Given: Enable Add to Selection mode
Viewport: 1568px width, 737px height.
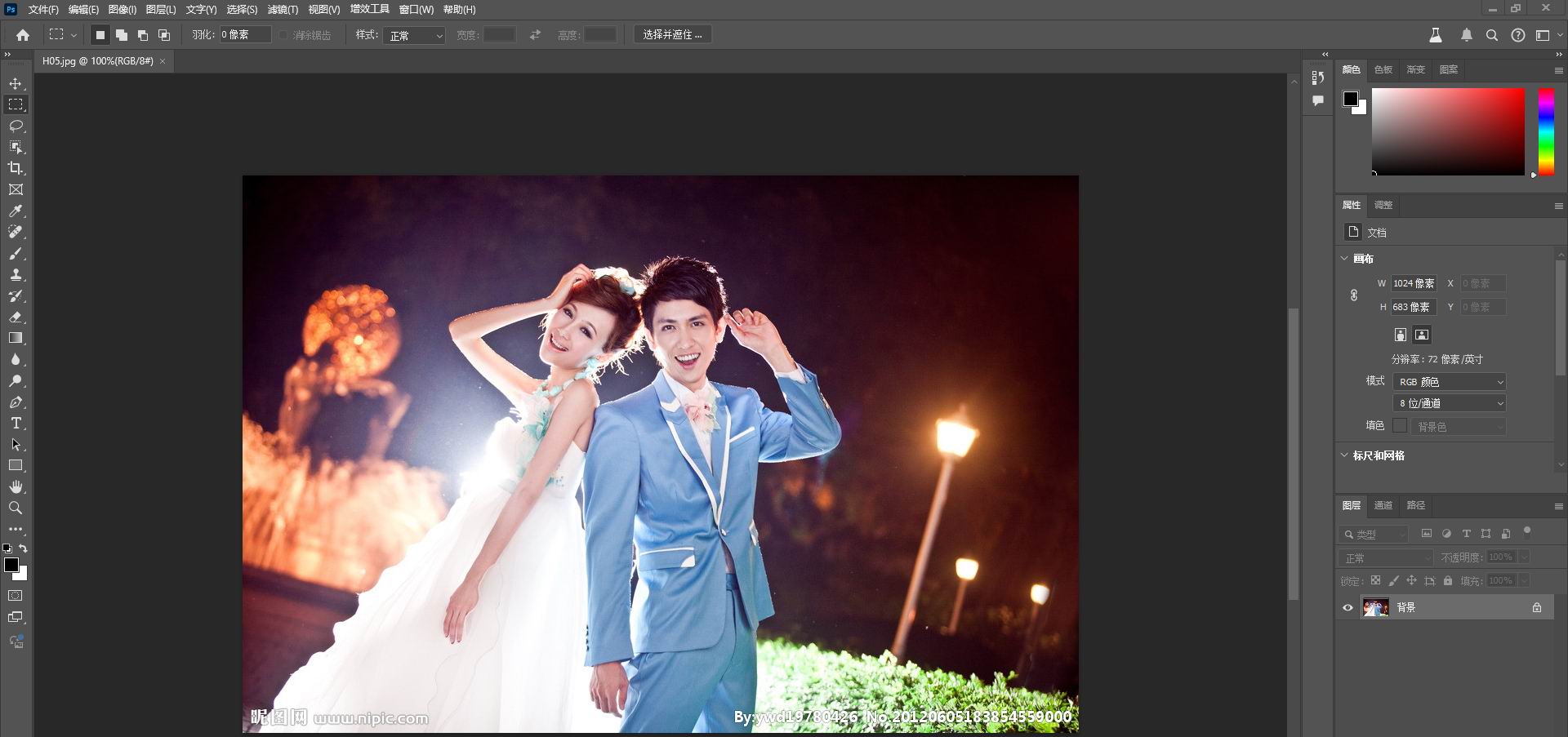Looking at the screenshot, I should 122,35.
